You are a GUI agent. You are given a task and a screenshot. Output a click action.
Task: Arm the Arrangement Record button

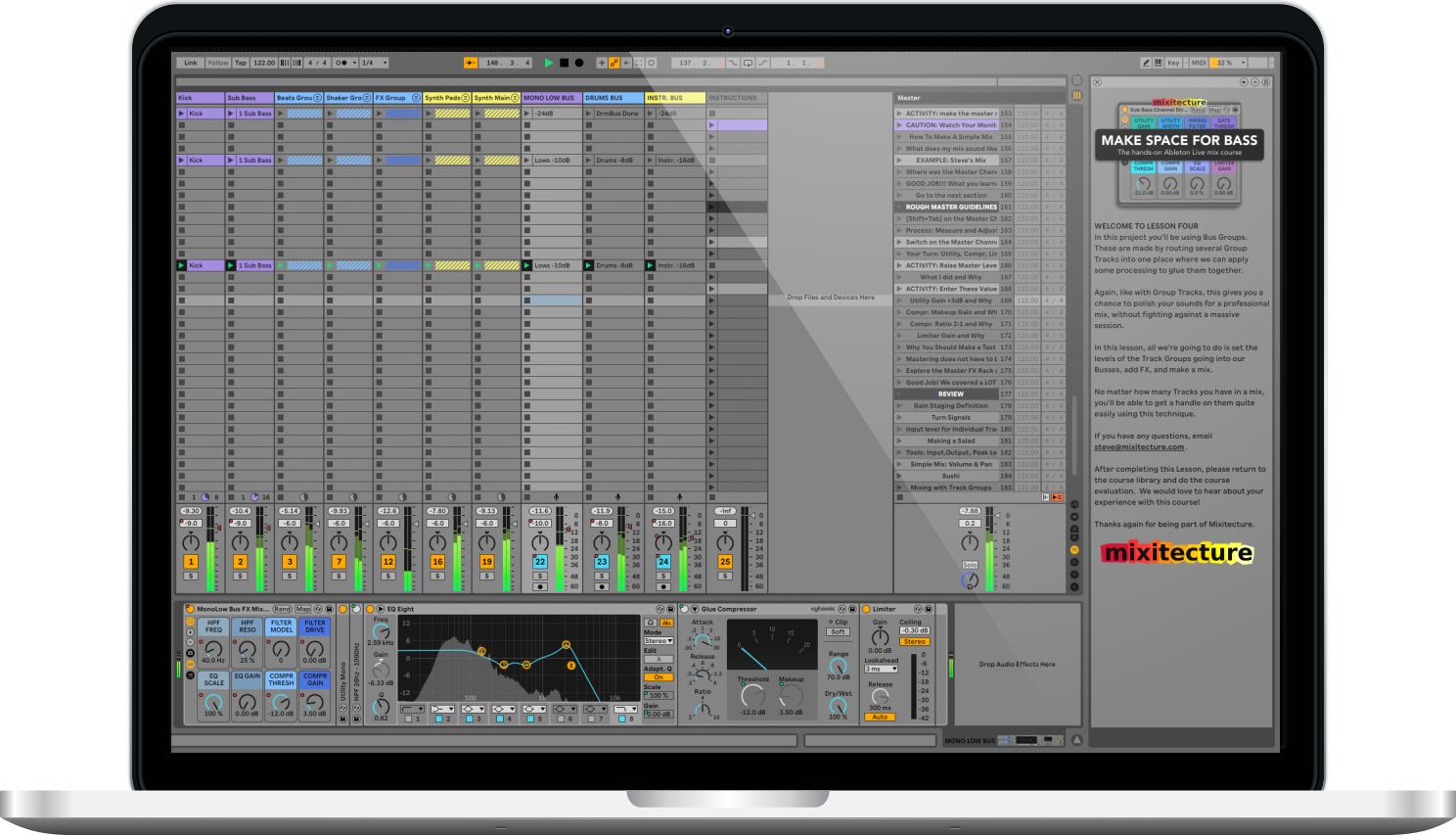579,63
